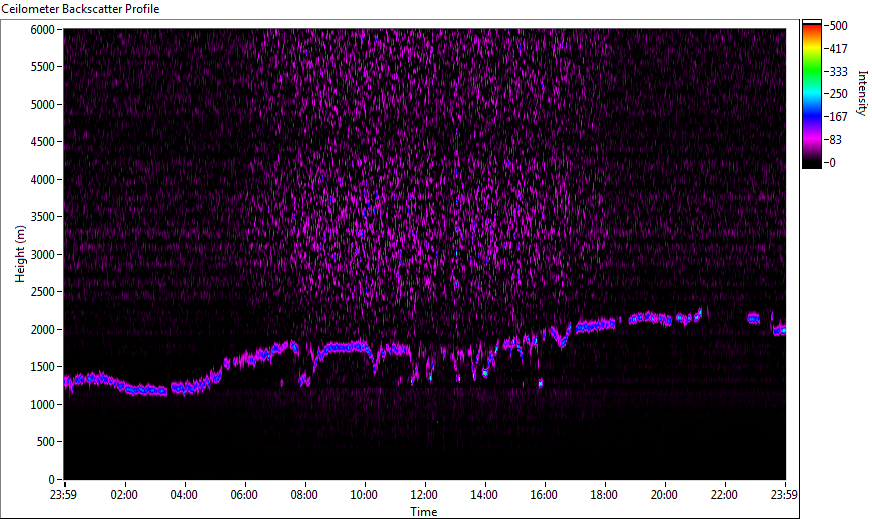
Task: Click the 3000 height axis value
Action: coord(42,255)
